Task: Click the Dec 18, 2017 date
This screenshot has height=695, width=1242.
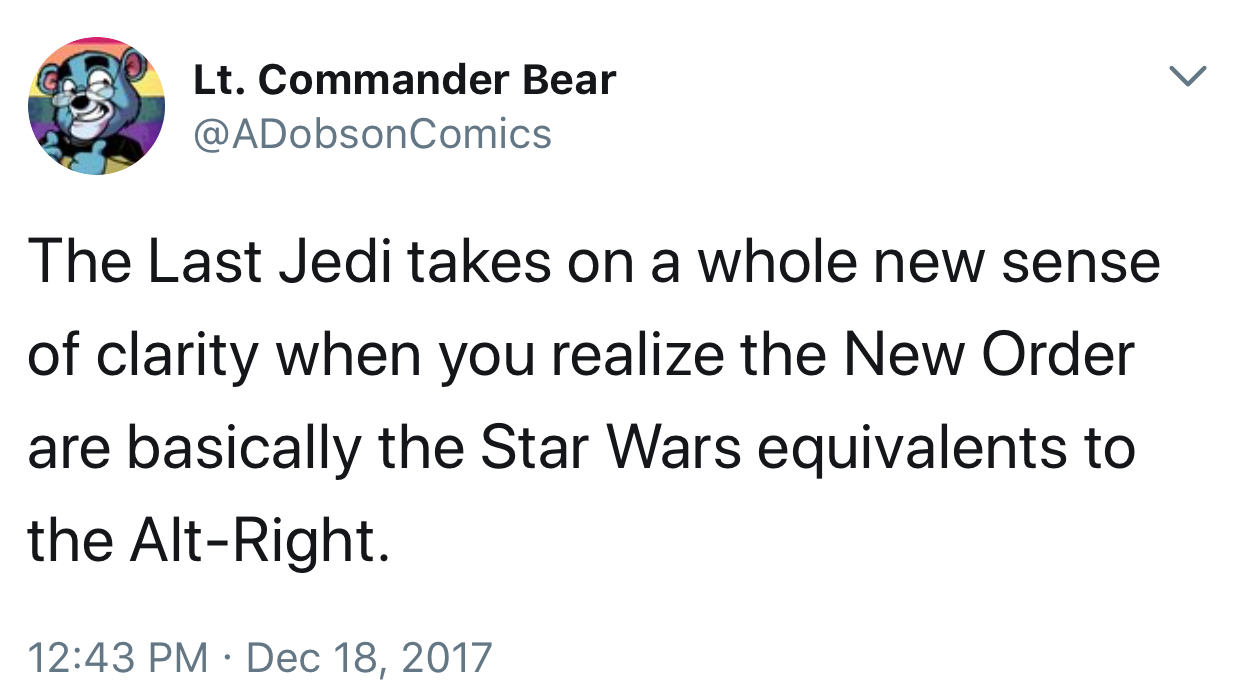Action: [x=369, y=657]
